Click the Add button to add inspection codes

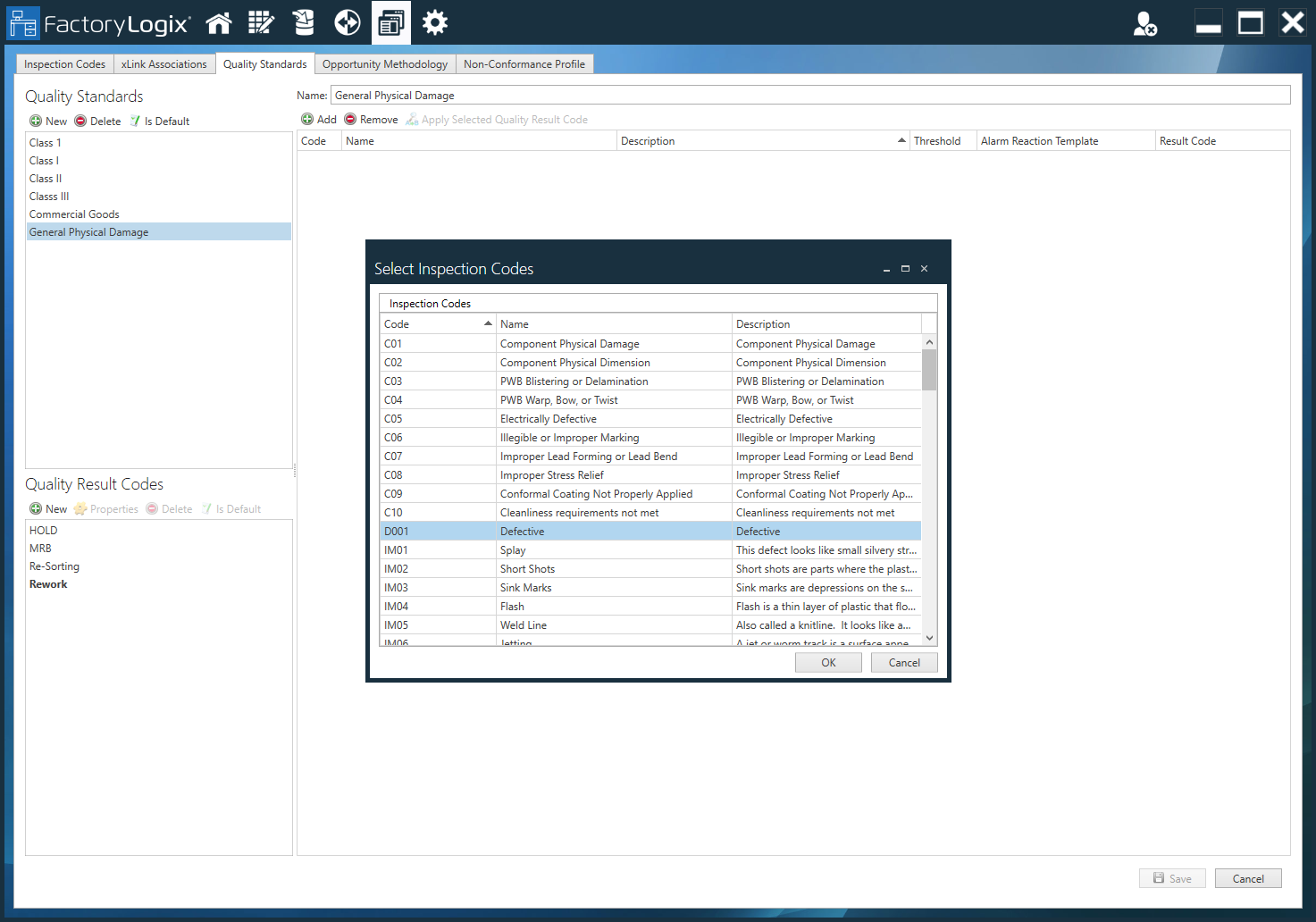coord(319,119)
